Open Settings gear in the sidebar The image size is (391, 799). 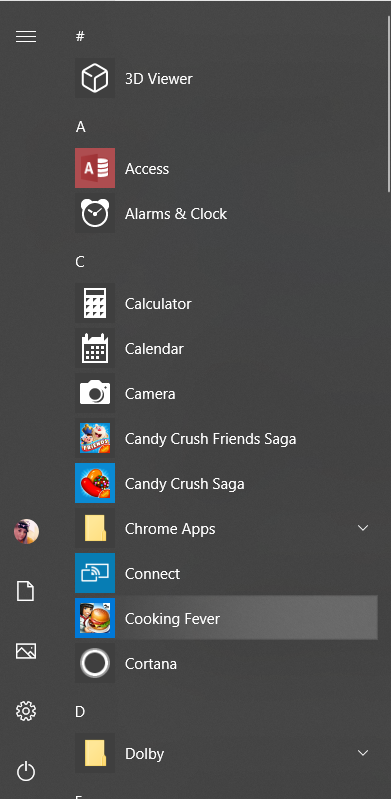[x=26, y=710]
